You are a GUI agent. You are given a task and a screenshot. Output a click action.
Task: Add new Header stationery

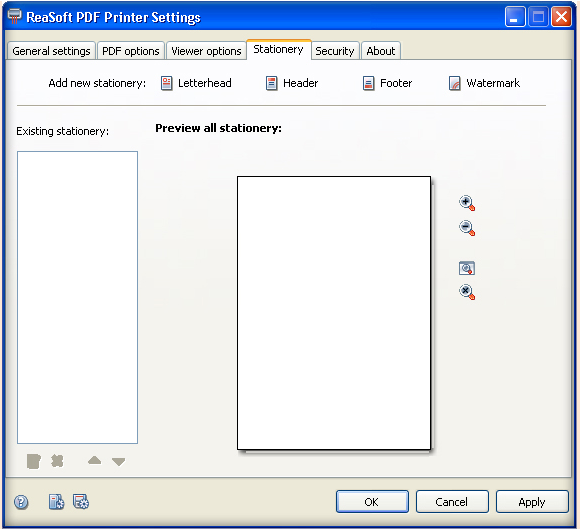pyautogui.click(x=292, y=83)
